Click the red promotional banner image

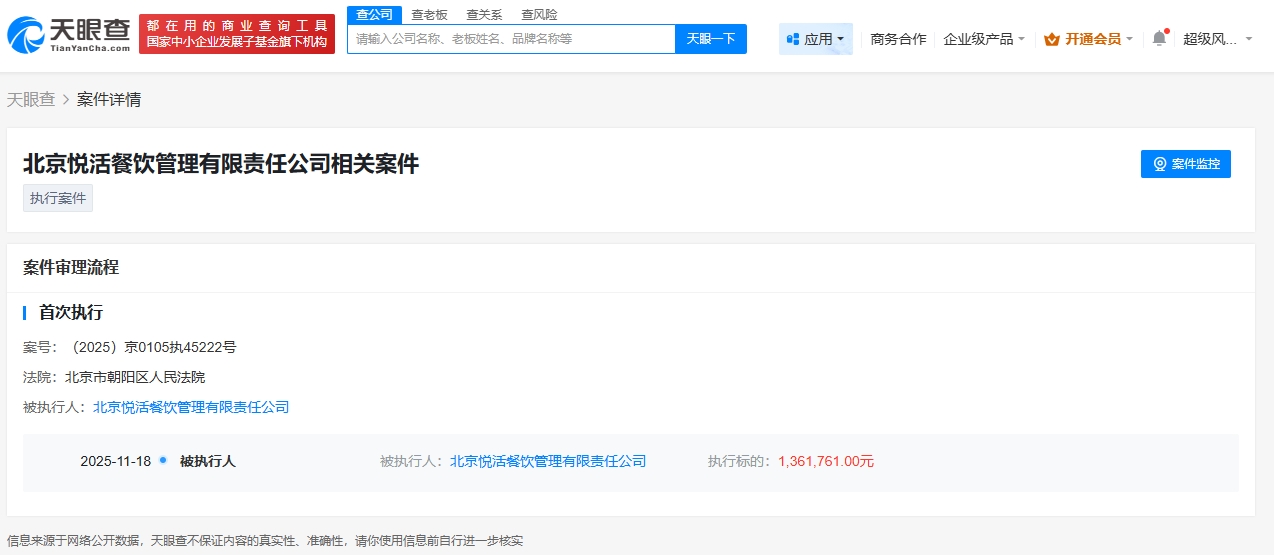tap(237, 34)
